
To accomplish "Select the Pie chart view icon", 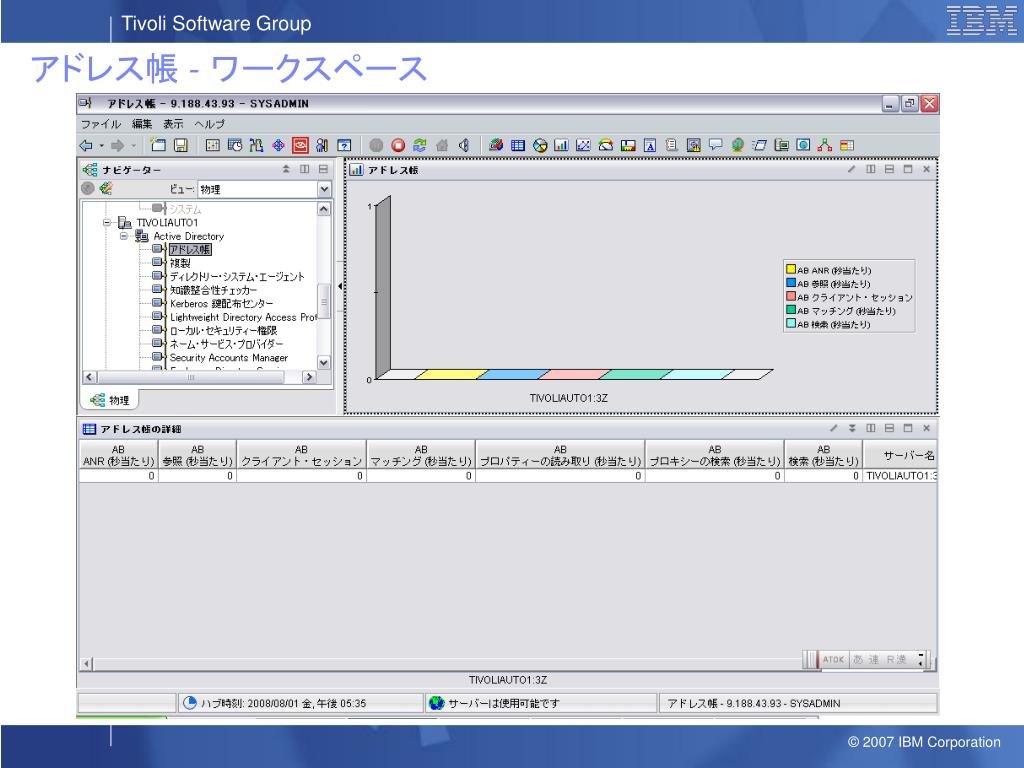I will pos(540,145).
